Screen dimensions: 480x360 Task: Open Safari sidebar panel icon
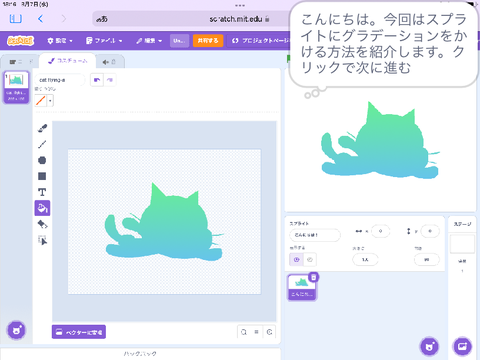coord(16,19)
